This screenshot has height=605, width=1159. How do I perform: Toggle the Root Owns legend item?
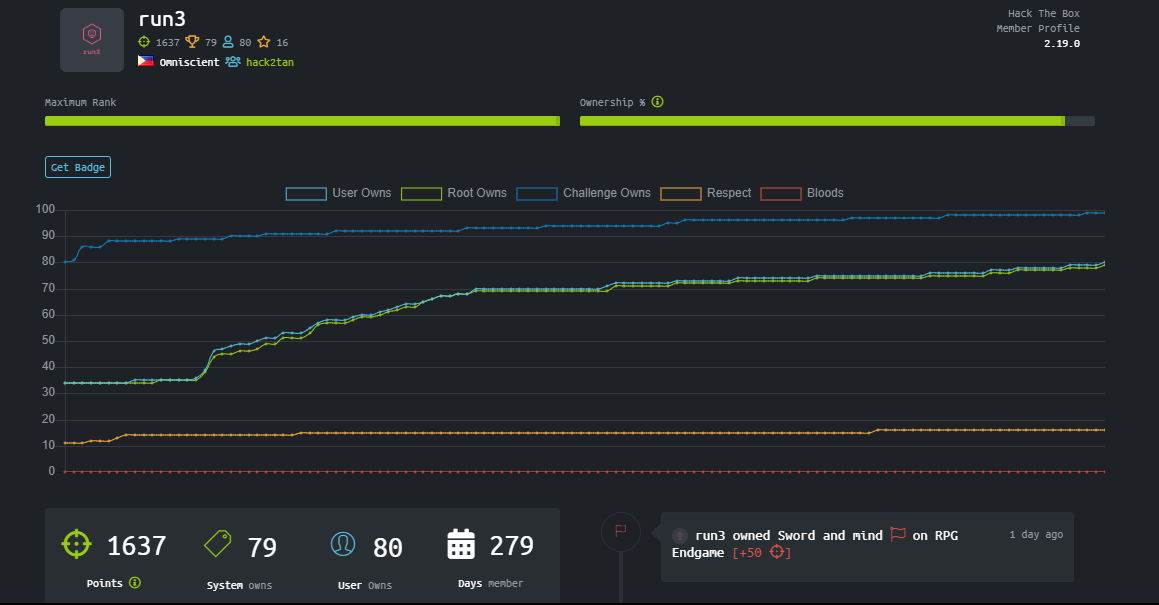click(x=454, y=193)
